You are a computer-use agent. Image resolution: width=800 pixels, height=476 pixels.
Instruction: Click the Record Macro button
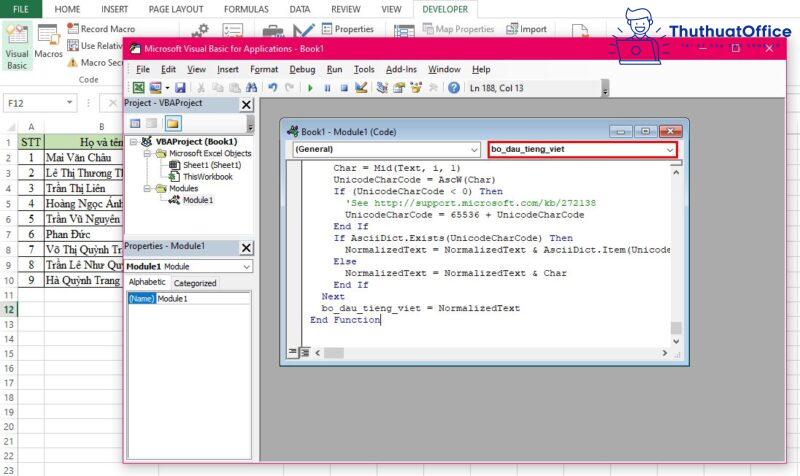(x=100, y=29)
